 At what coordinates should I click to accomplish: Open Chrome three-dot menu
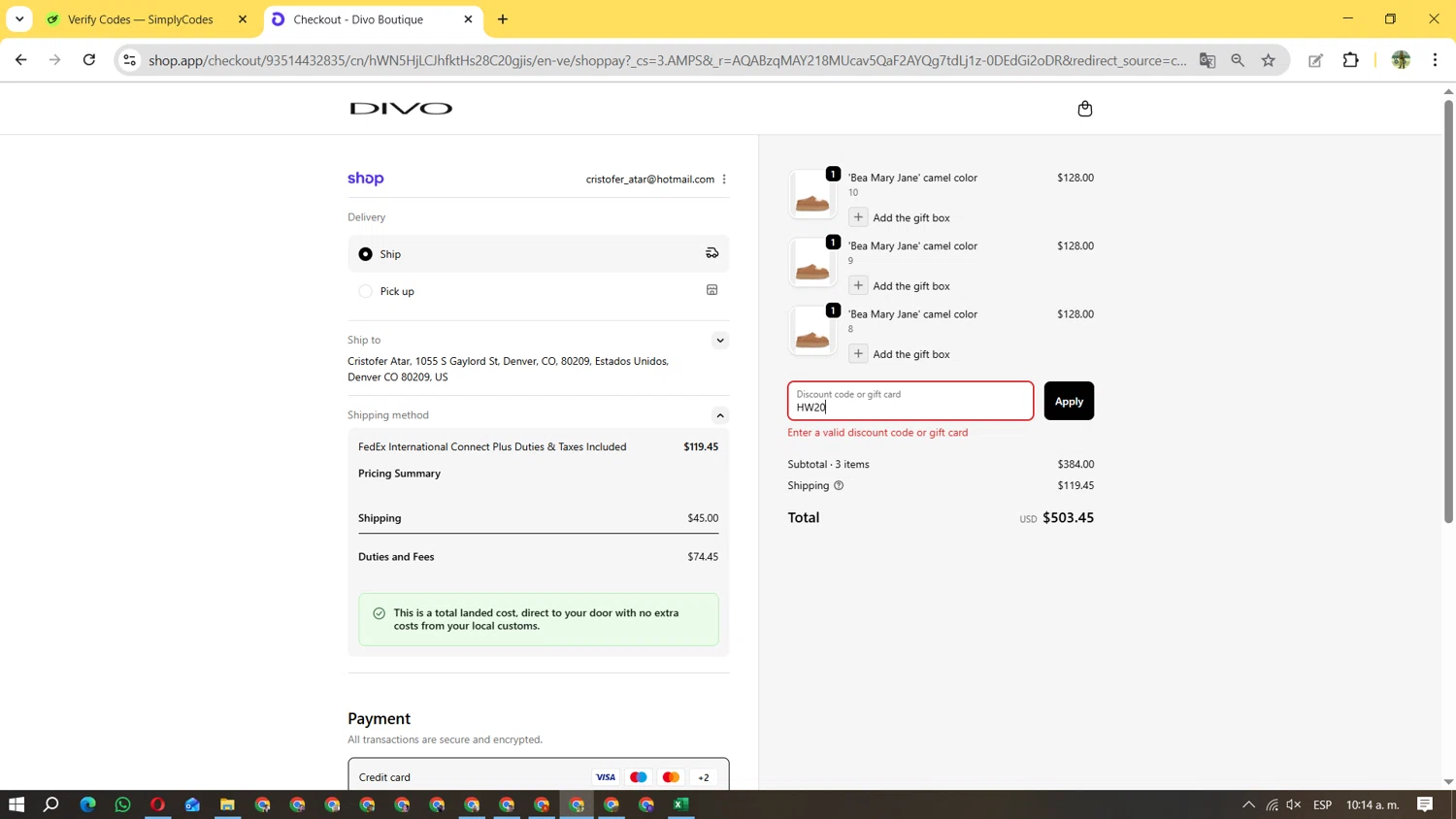pos(1435,60)
